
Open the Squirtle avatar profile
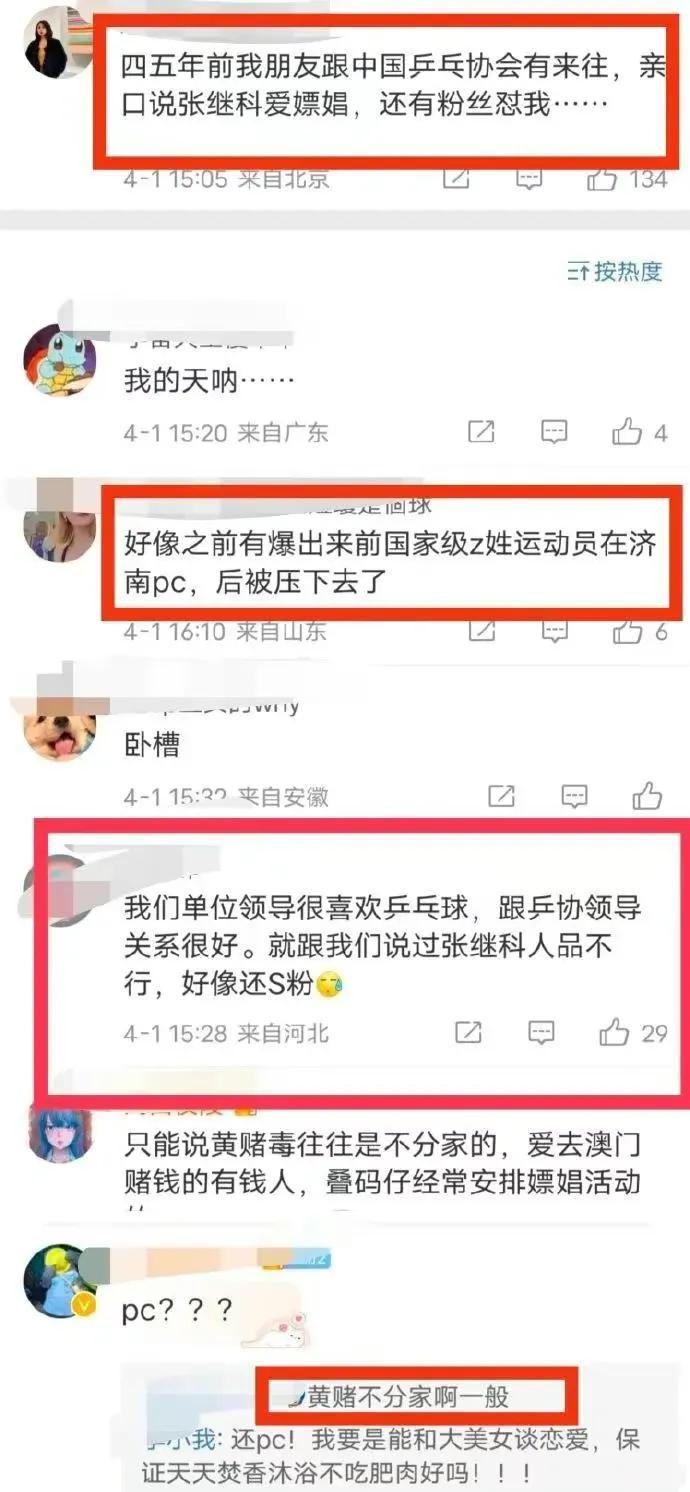point(60,362)
